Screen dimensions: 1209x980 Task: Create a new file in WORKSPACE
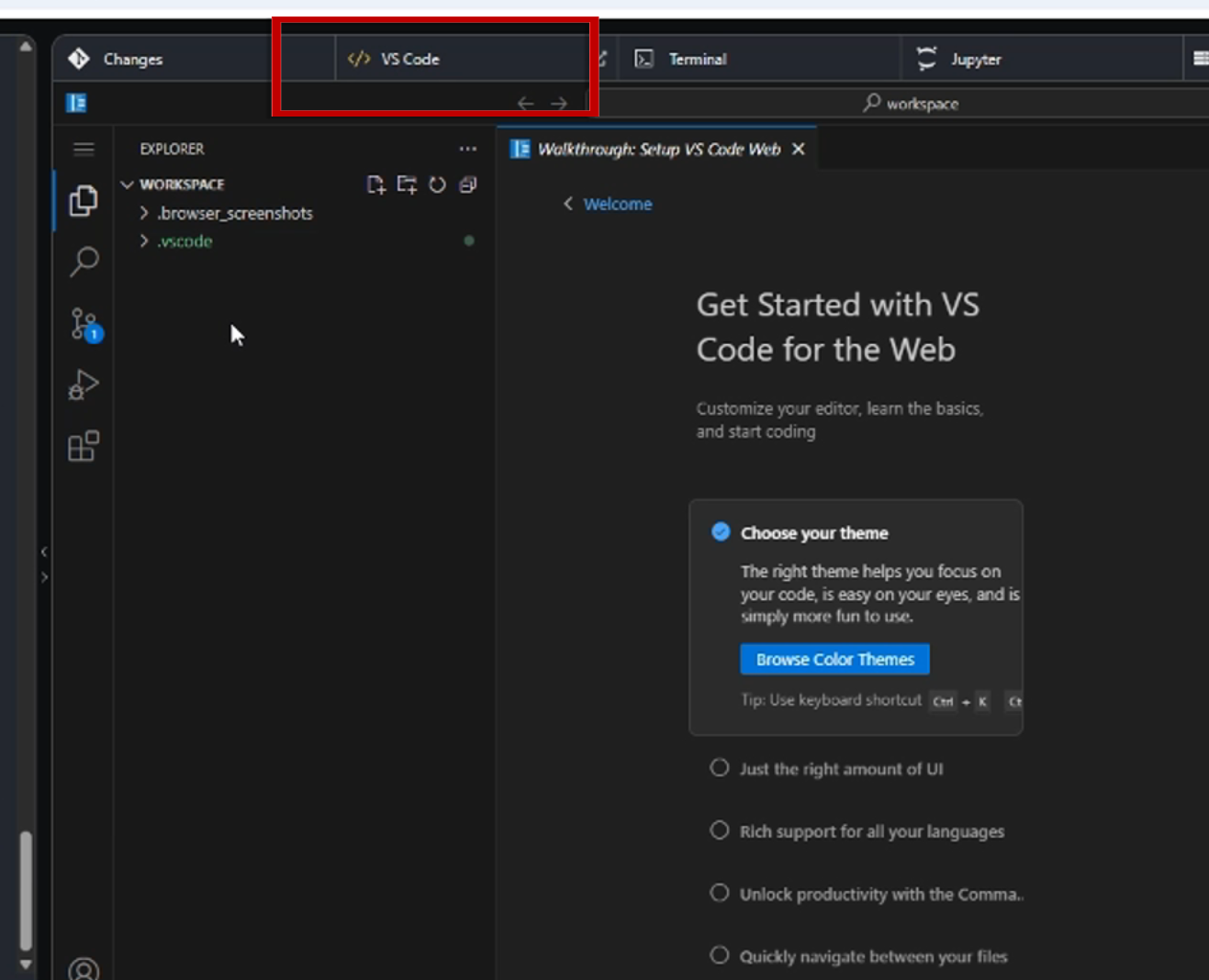[376, 184]
